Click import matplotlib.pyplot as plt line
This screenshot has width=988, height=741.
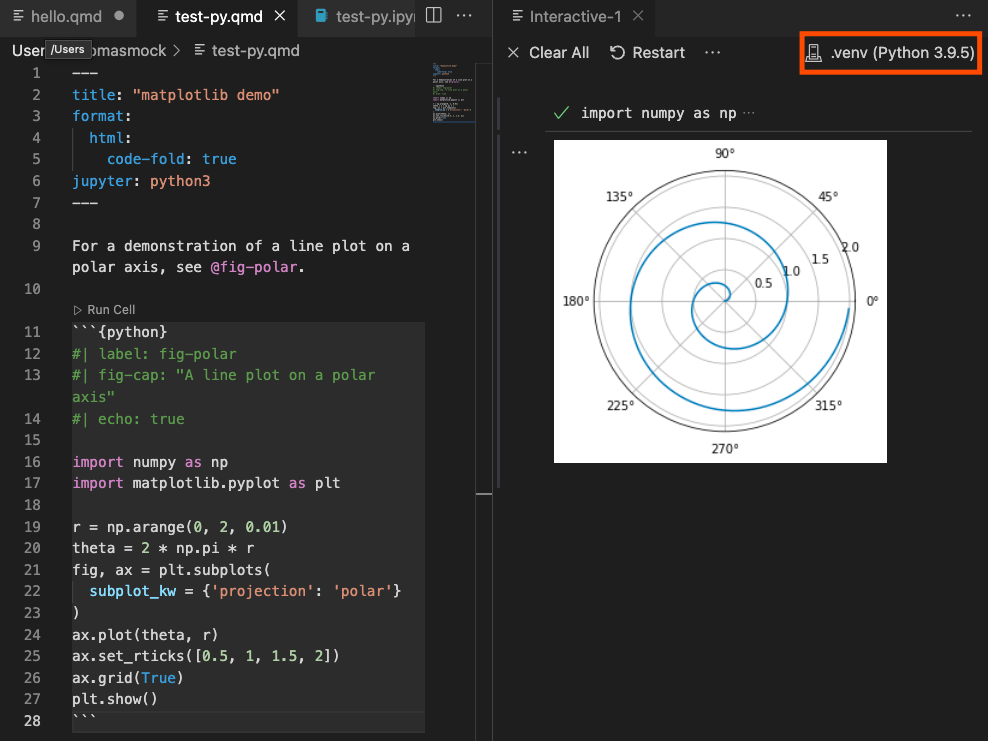[206, 483]
